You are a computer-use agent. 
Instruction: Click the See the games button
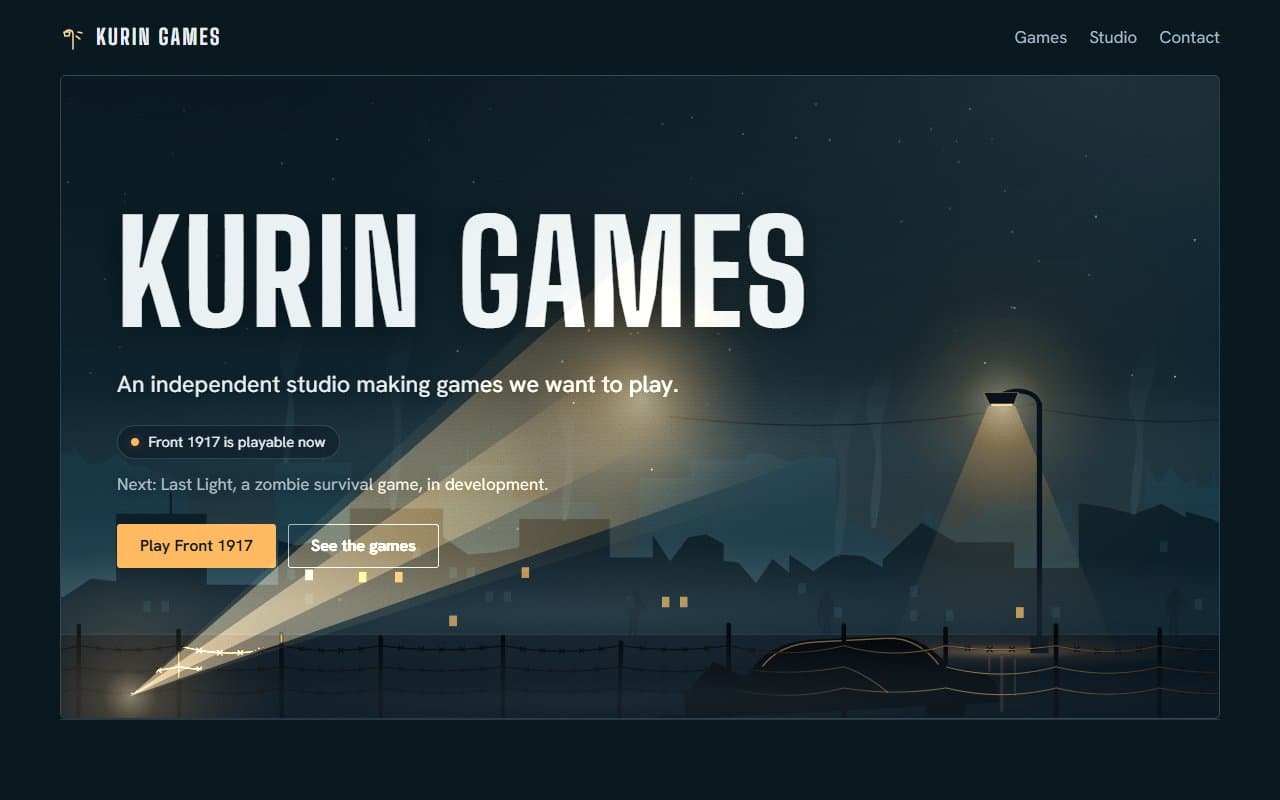pos(363,546)
